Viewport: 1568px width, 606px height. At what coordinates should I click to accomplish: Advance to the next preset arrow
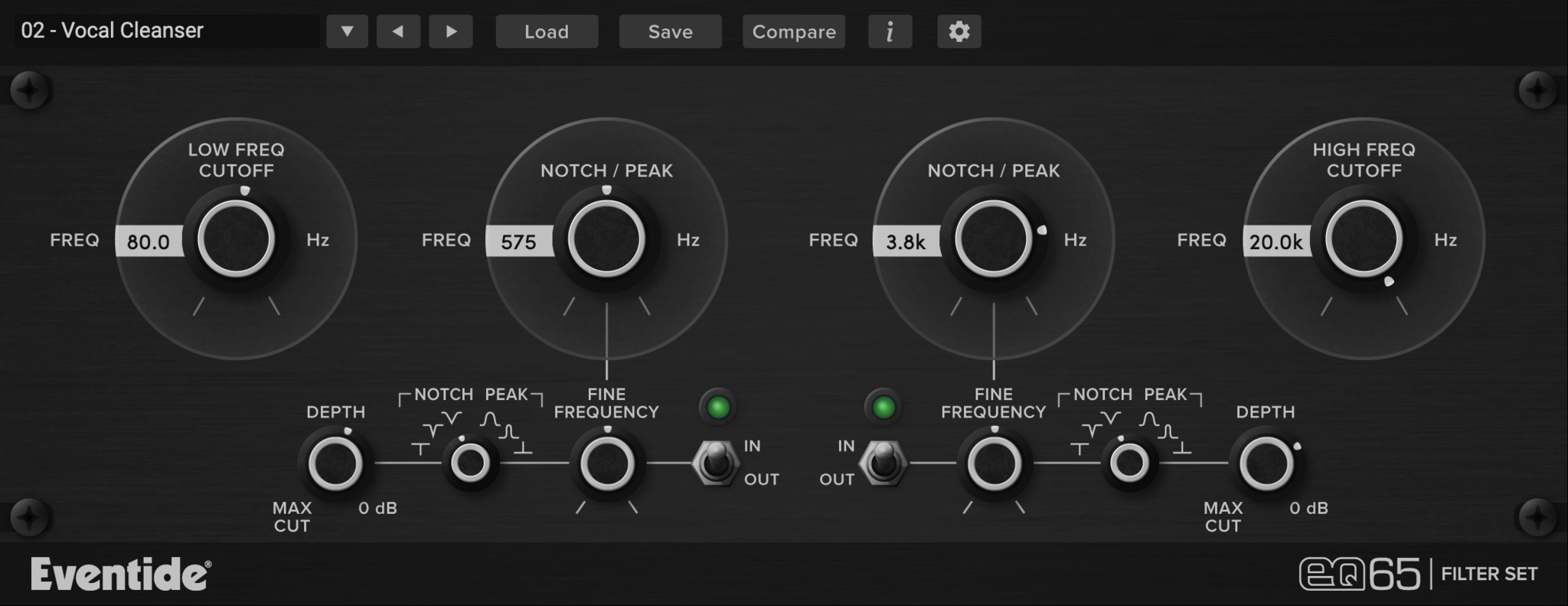(450, 31)
